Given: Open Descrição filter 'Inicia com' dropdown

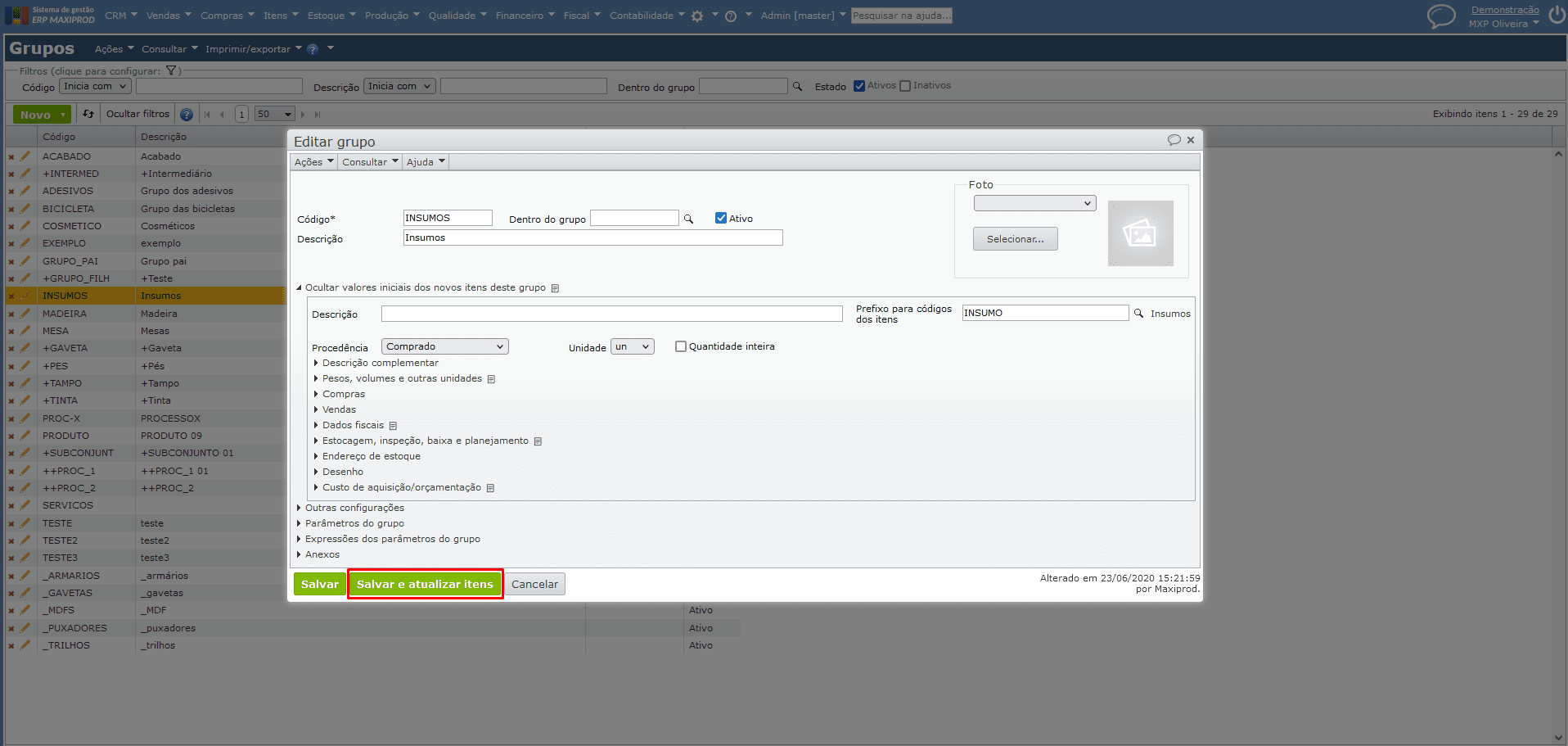Looking at the screenshot, I should [x=399, y=86].
